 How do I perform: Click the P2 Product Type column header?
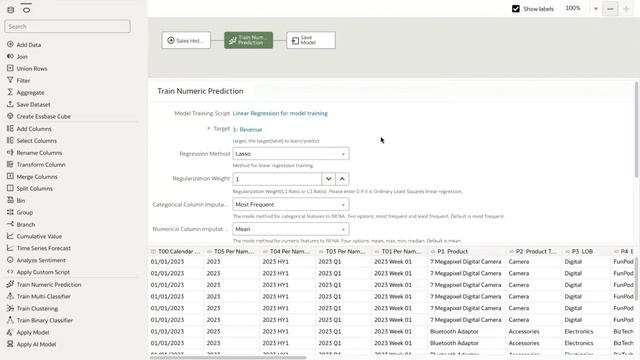click(534, 251)
